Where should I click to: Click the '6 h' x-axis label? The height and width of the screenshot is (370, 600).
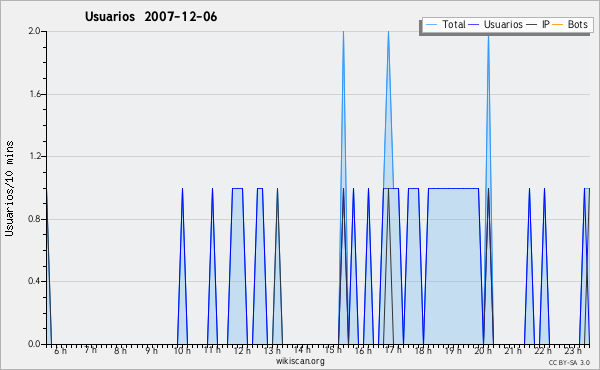60,351
